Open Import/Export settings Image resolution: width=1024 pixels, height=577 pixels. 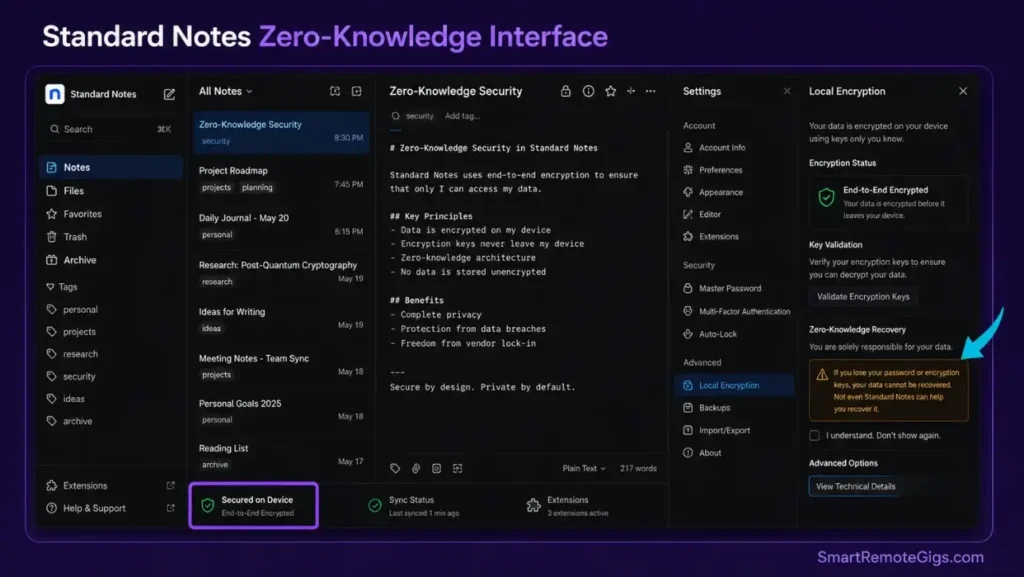(x=716, y=430)
